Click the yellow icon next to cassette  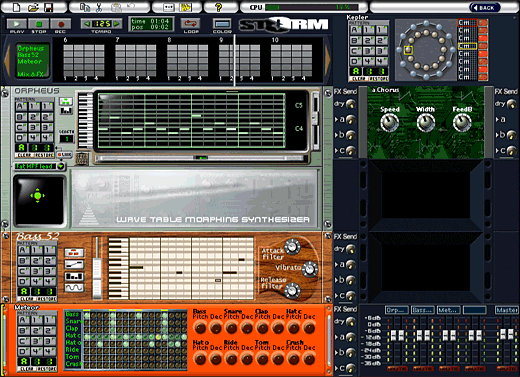[186, 7]
